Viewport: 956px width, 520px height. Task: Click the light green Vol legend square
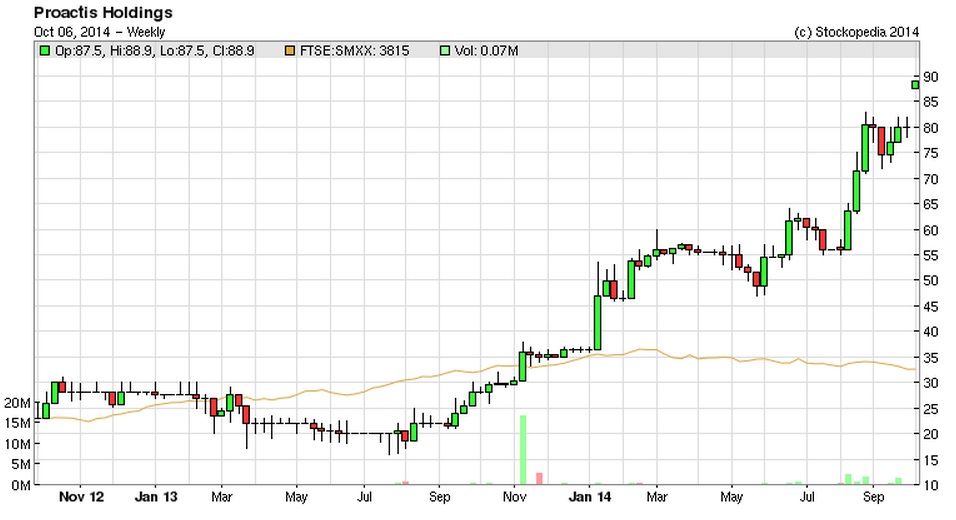(x=444, y=51)
